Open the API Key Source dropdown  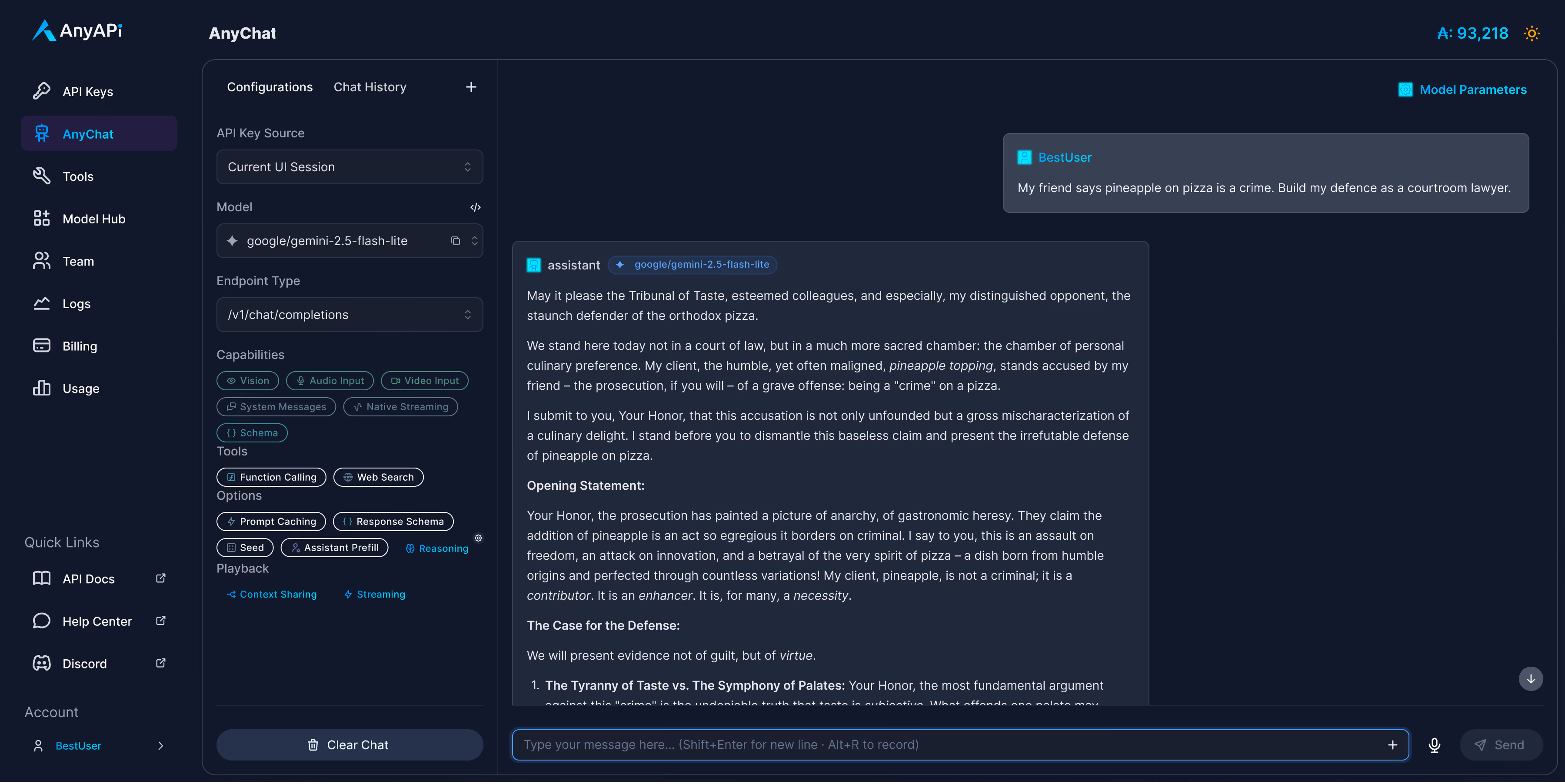pos(350,167)
